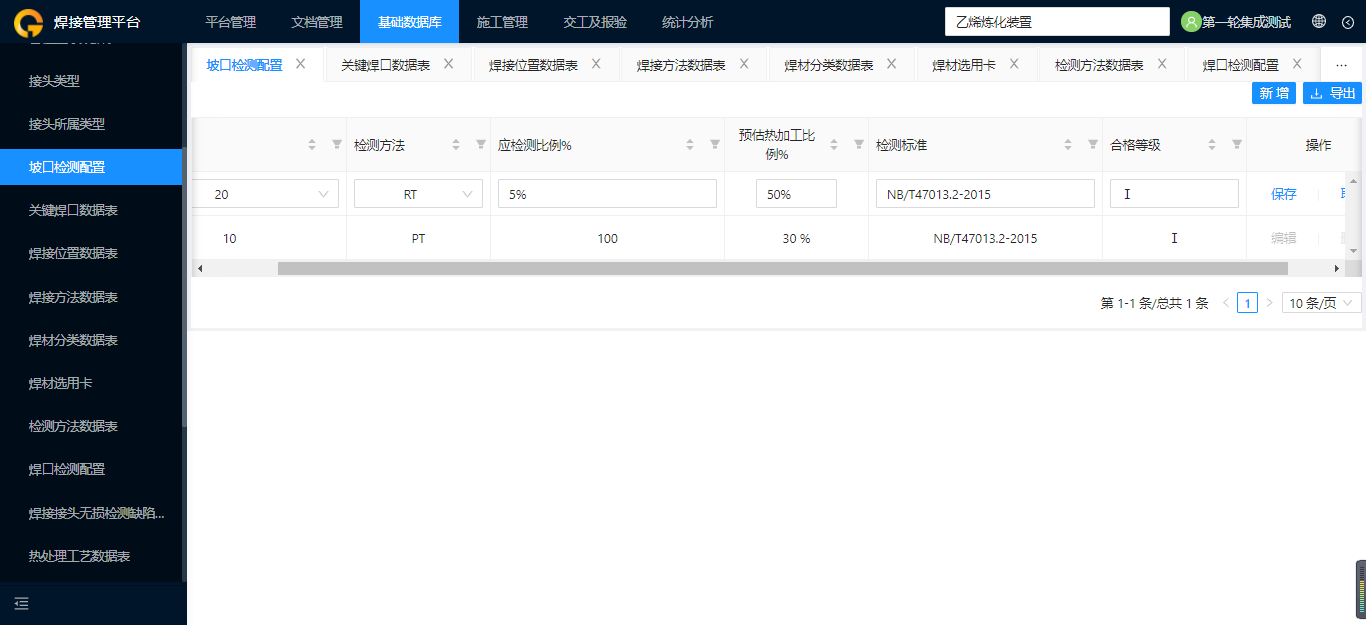Select 关键焊口数据表 in sidebar

(91, 210)
